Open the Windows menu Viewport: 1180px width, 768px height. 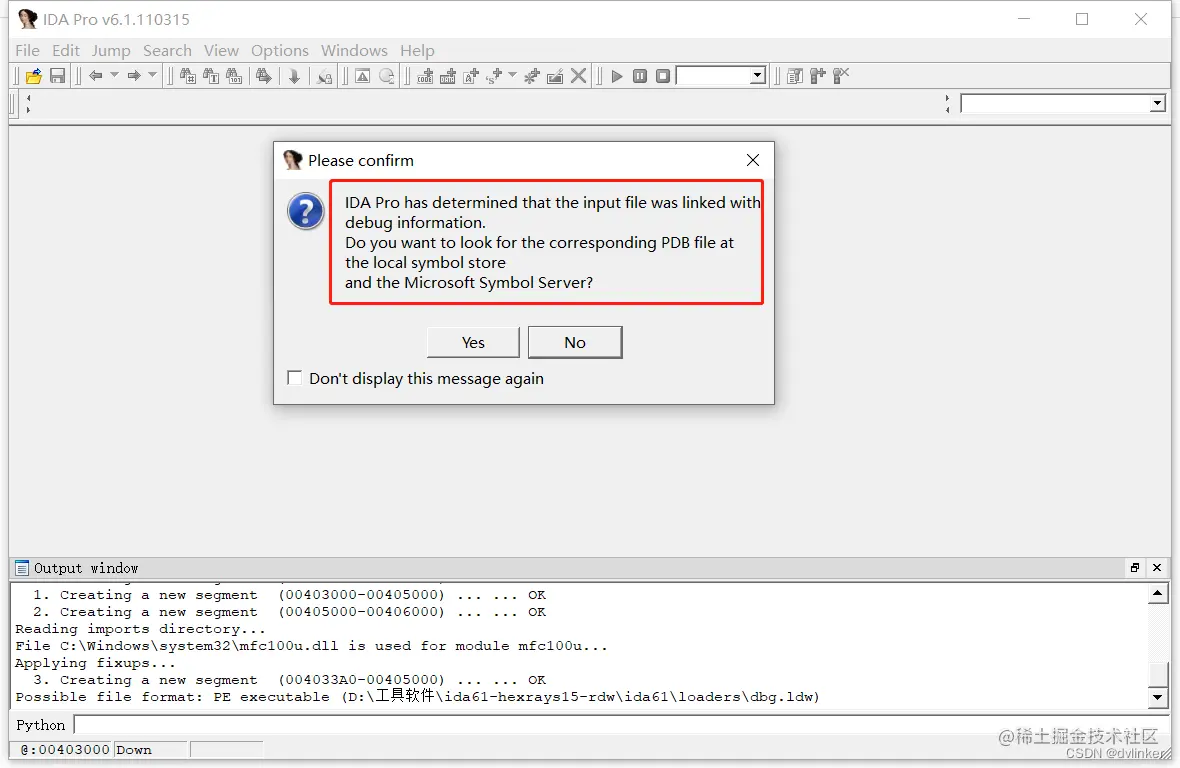click(x=354, y=50)
